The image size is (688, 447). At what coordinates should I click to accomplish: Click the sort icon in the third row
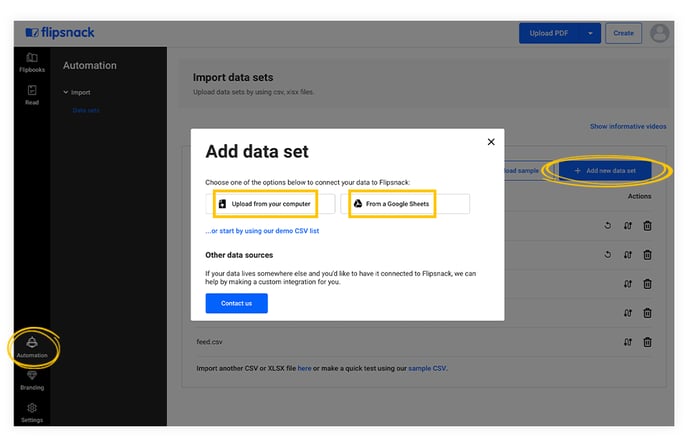tap(628, 284)
